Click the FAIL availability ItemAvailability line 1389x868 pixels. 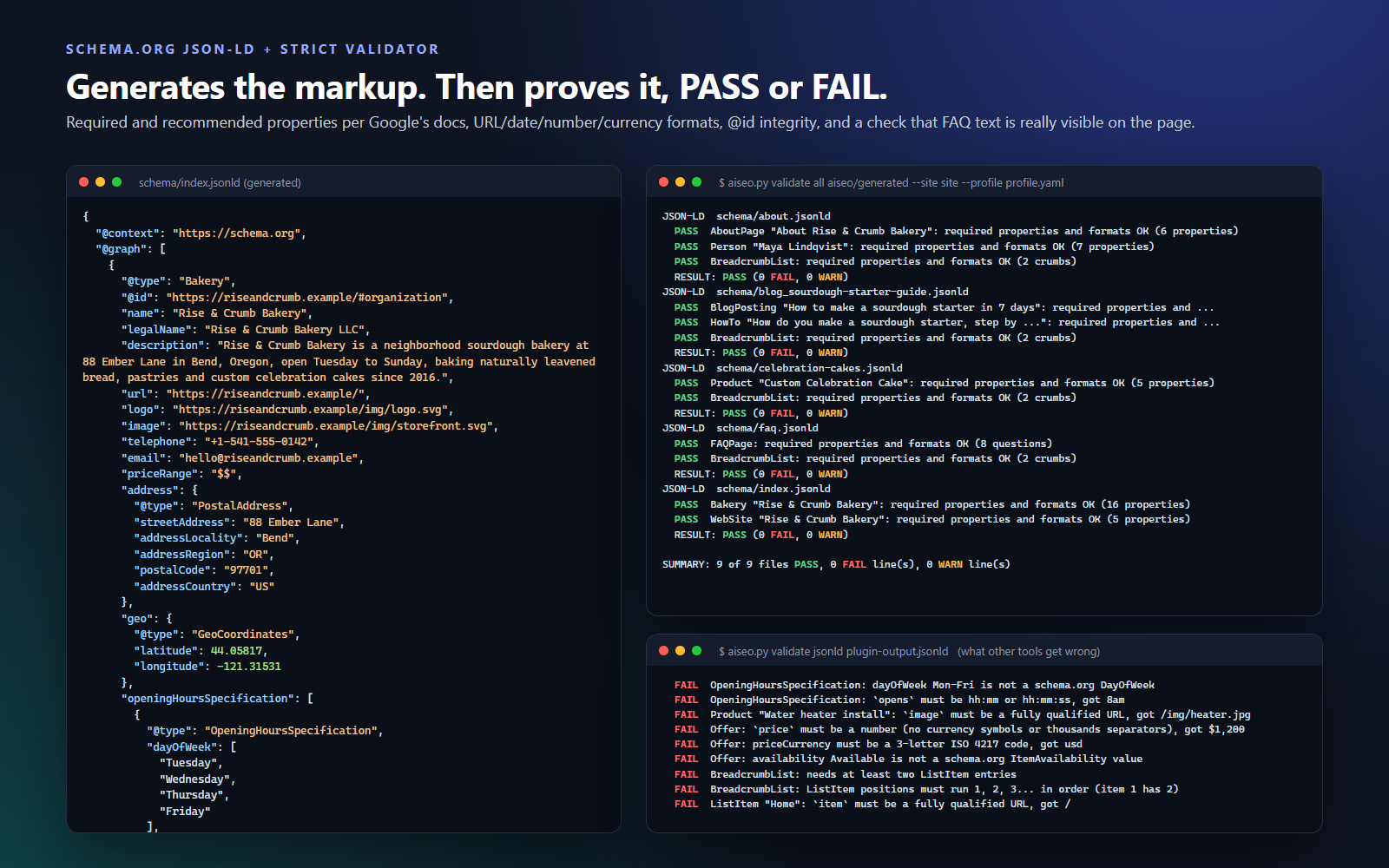click(x=909, y=759)
